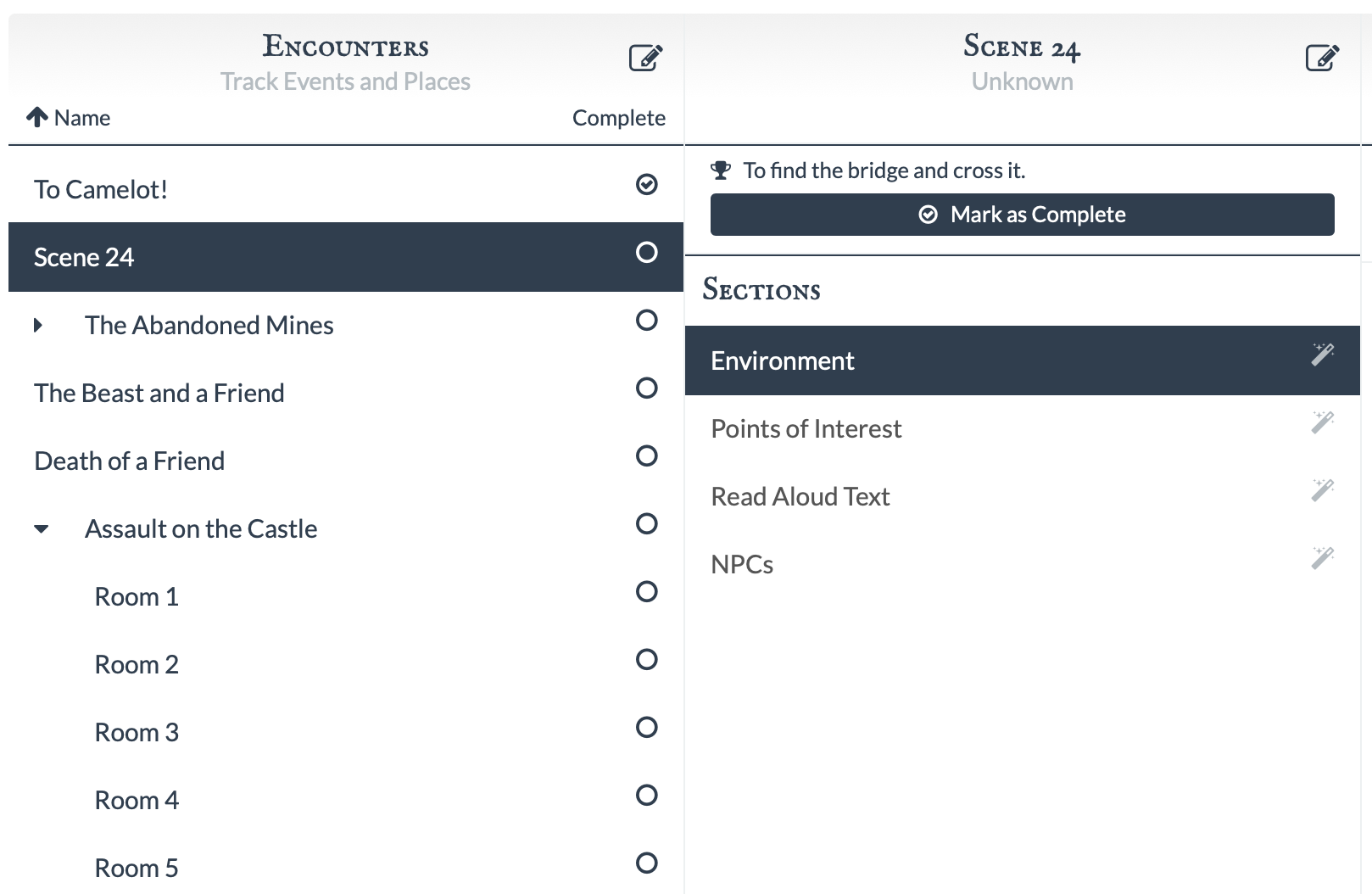Toggle complete circle for Room 3
Viewport: 1372px width, 894px height.
pos(647,727)
